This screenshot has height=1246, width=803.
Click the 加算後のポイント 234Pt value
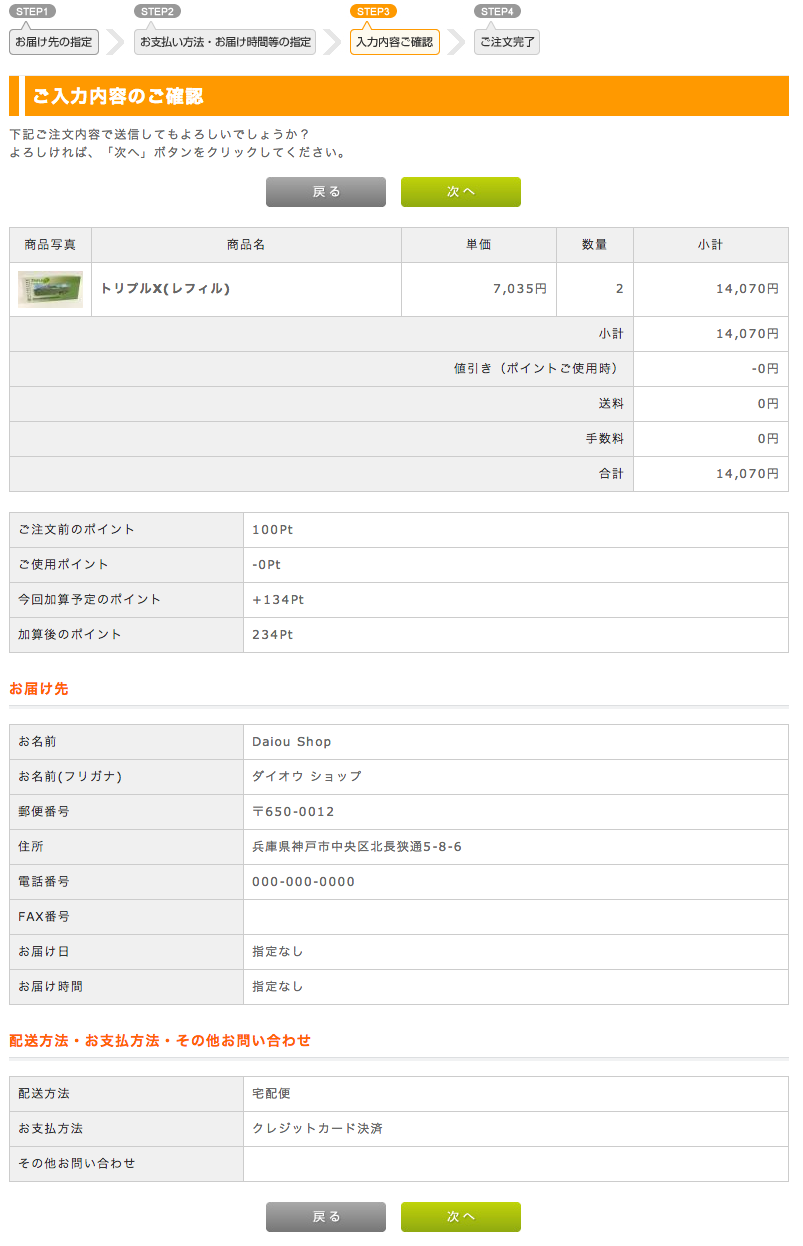[x=273, y=635]
